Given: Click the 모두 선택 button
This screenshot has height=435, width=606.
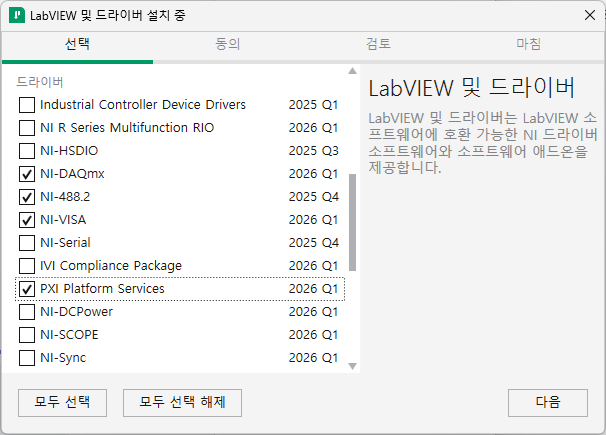Looking at the screenshot, I should click(x=62, y=403).
